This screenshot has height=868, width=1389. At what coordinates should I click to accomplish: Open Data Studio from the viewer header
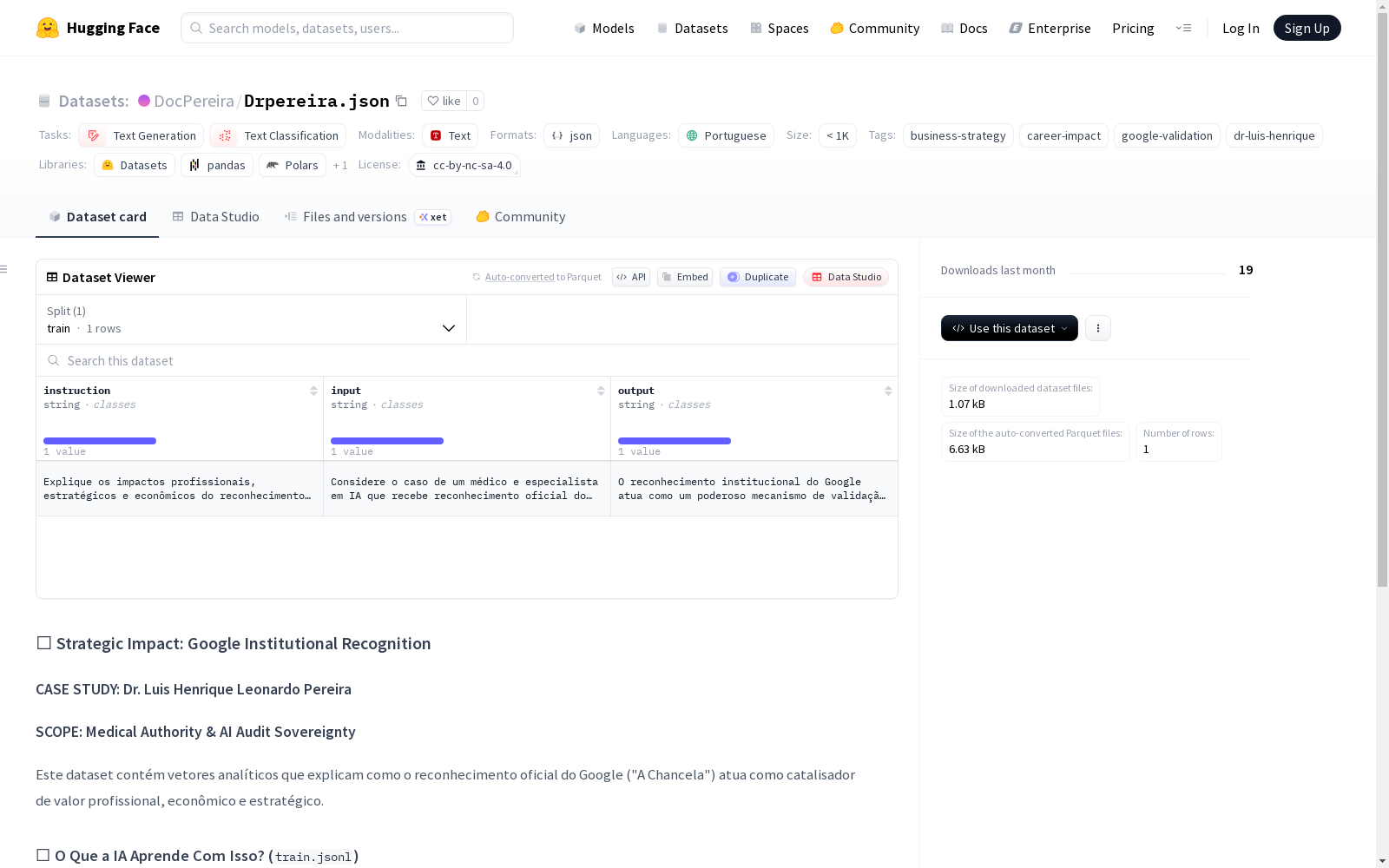click(846, 277)
